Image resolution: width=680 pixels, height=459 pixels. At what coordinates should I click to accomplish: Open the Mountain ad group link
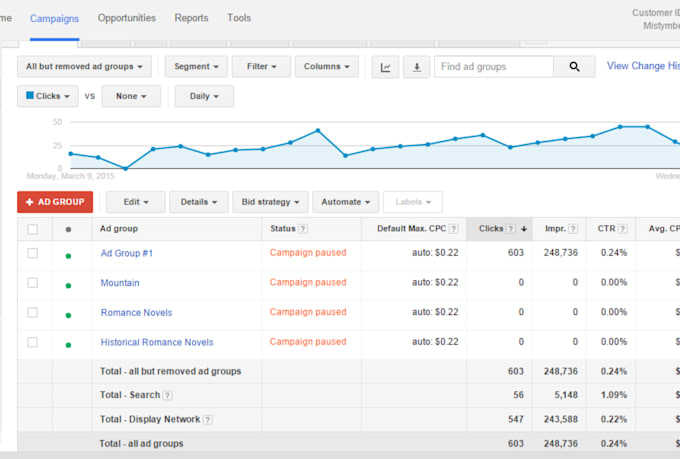point(120,283)
